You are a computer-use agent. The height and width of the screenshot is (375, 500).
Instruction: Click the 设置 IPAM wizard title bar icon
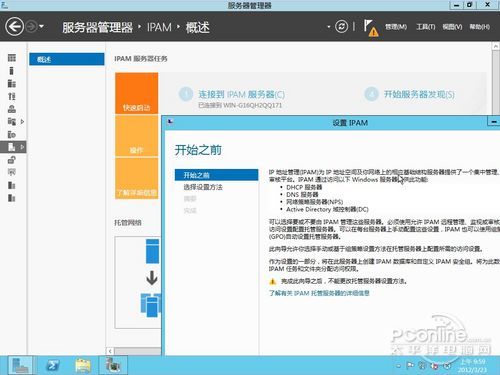tap(170, 122)
